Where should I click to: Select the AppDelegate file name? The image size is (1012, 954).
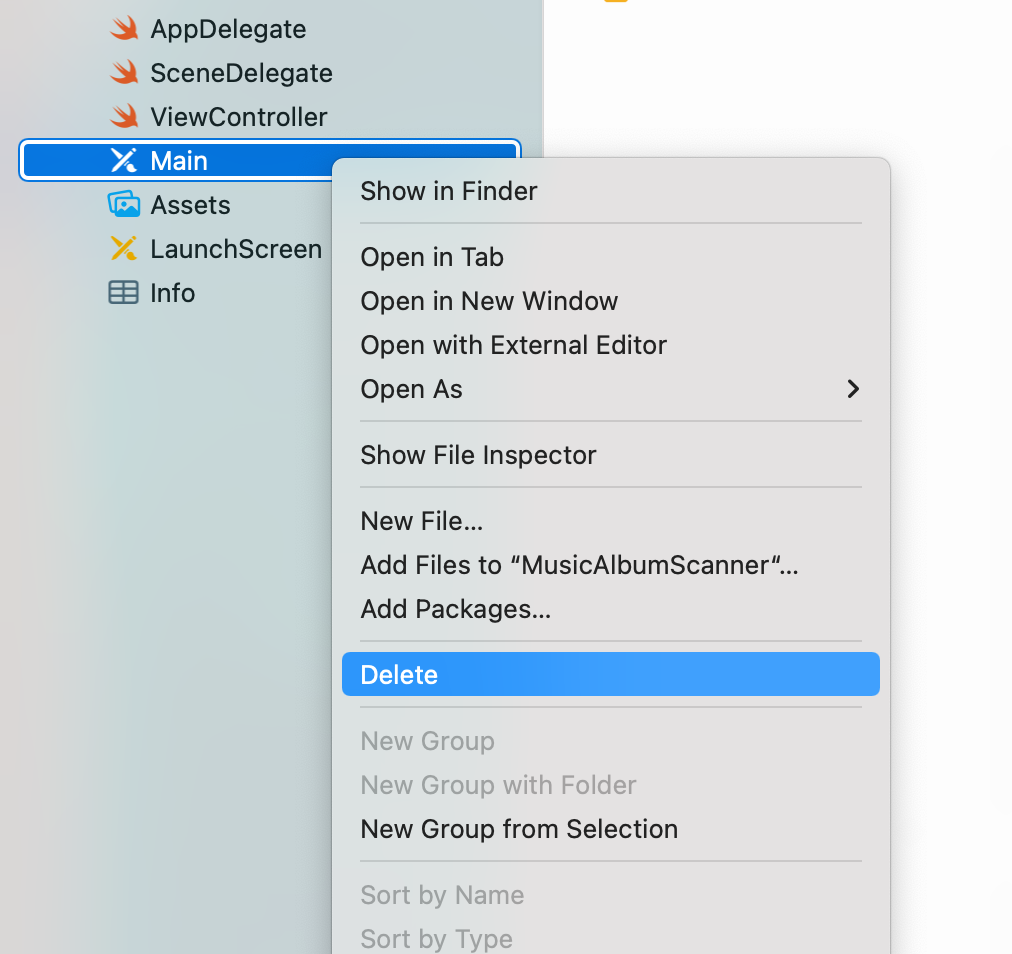228,30
